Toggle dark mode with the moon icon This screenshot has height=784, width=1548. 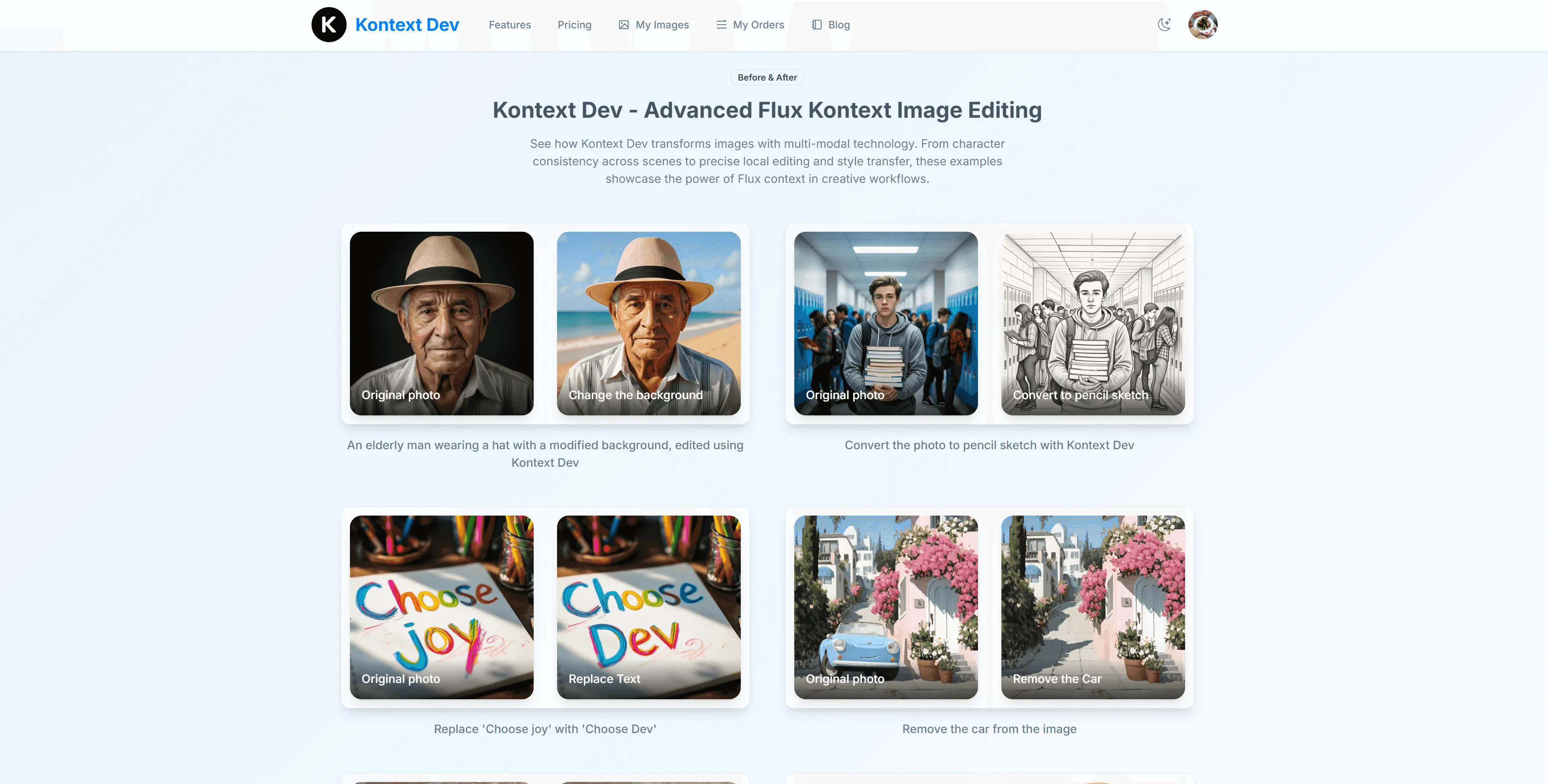tap(1165, 25)
